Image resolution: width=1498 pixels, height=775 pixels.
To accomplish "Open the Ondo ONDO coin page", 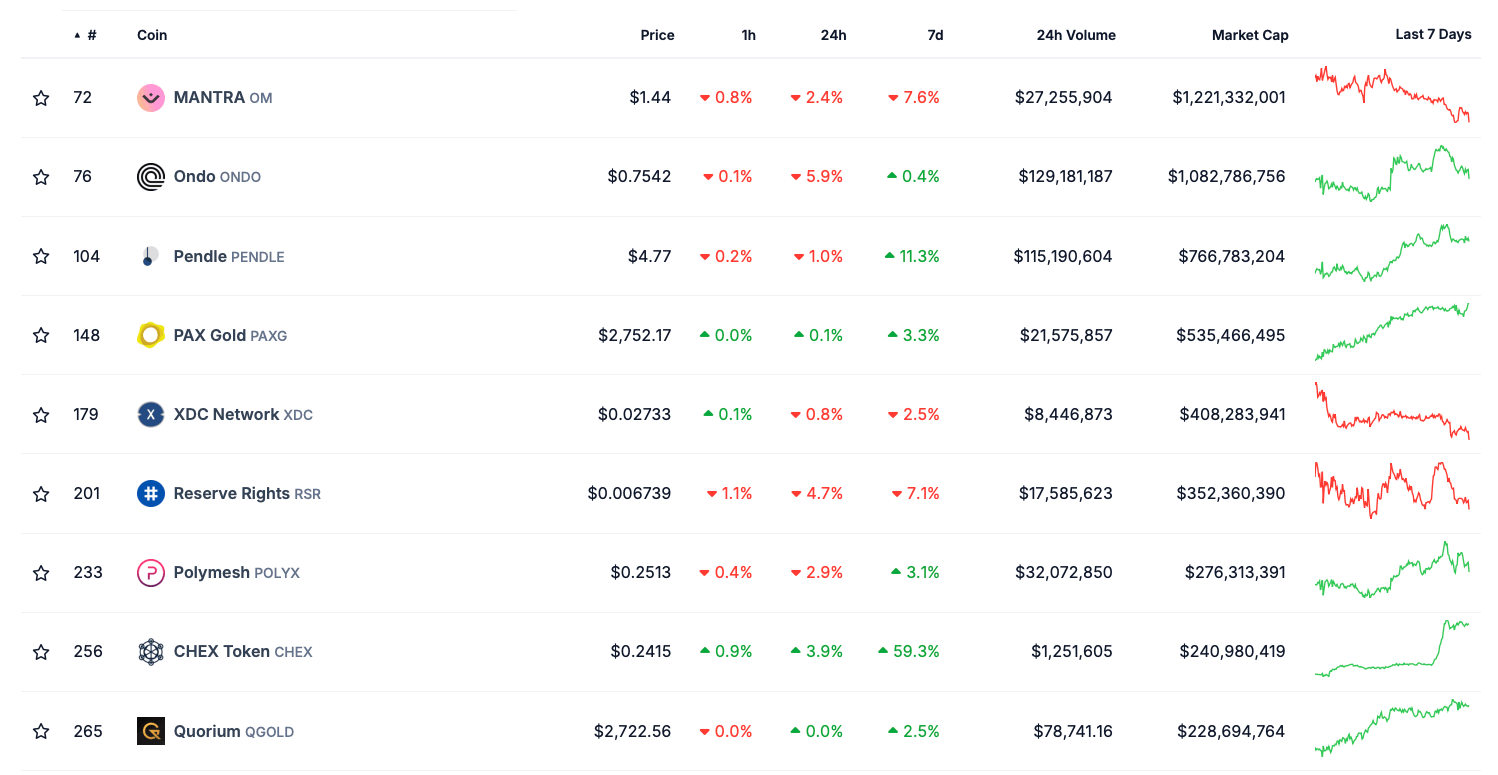I will 217,177.
